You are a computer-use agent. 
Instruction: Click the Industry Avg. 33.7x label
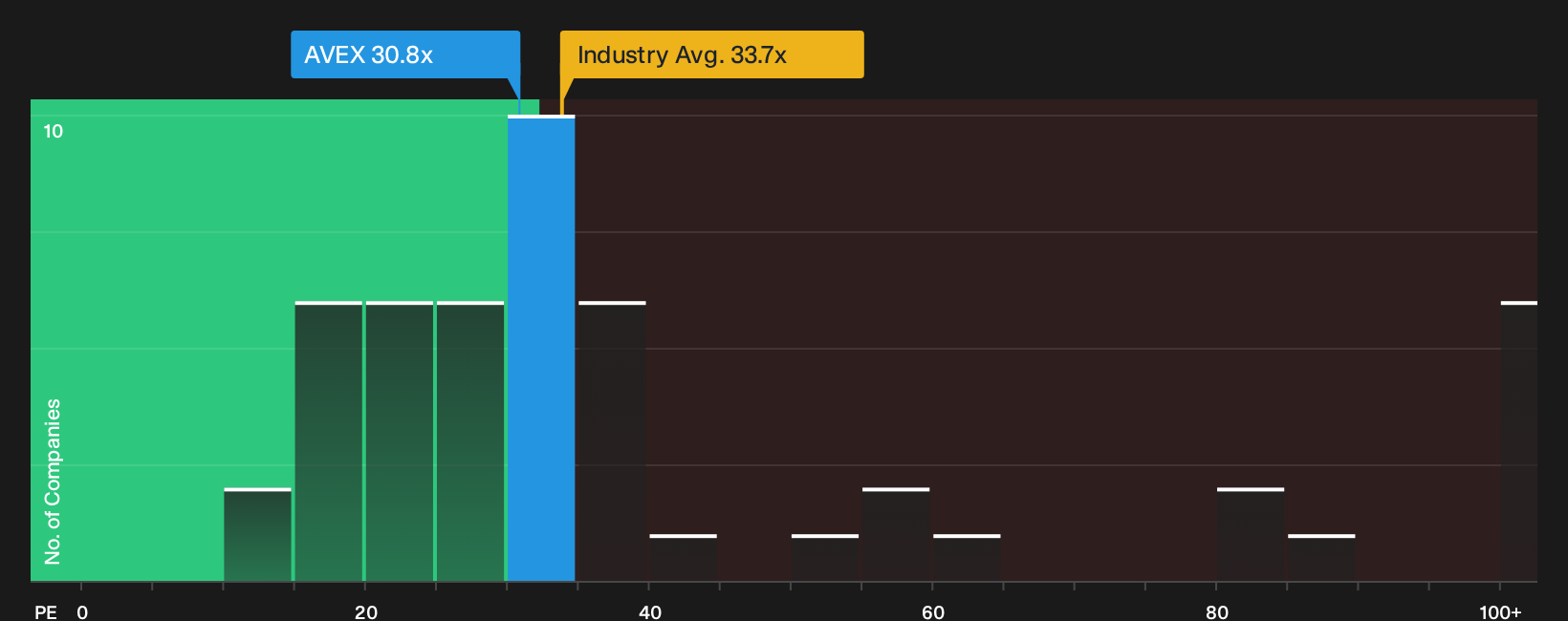pyautogui.click(x=711, y=54)
